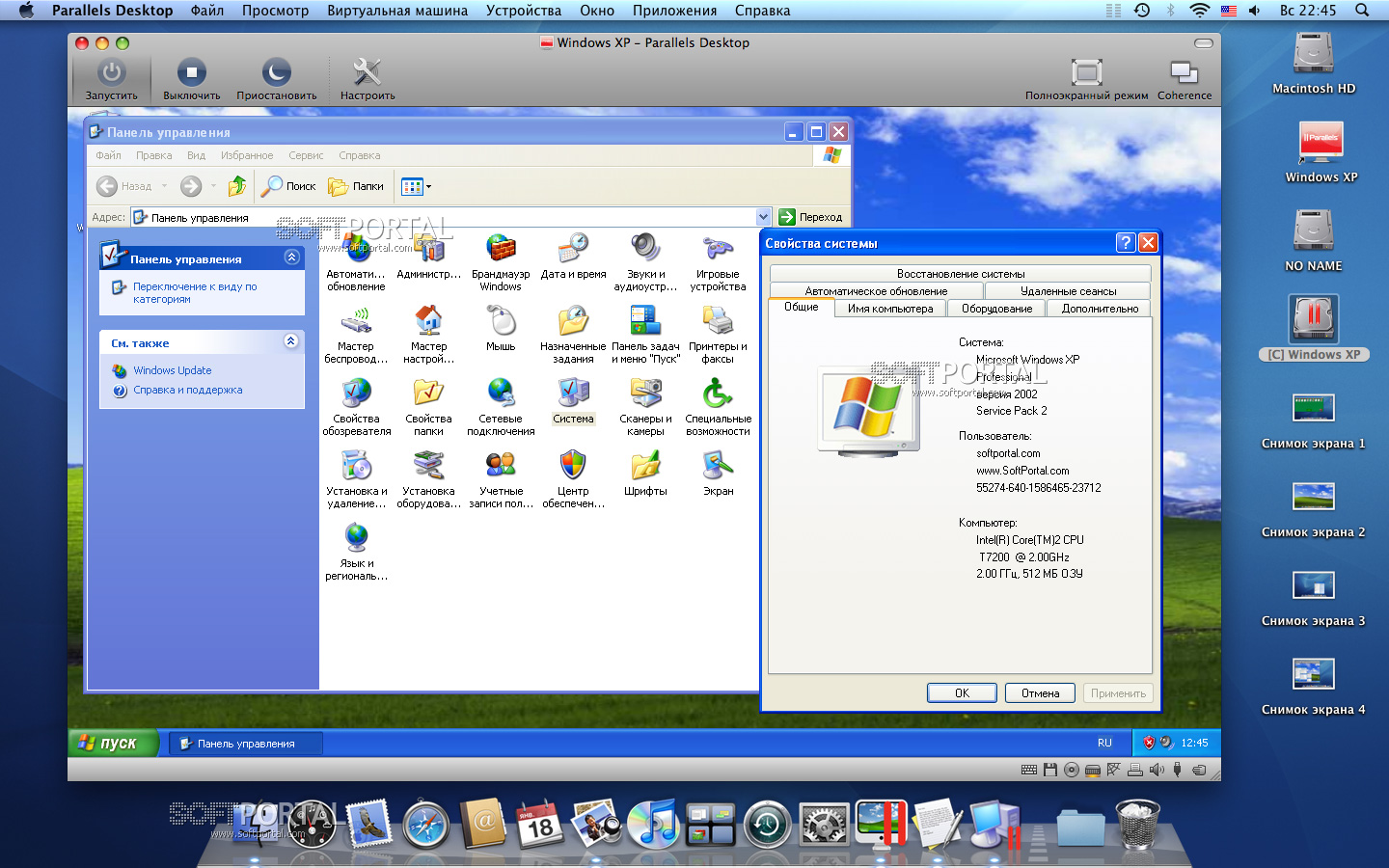Collapse the Панель управления side pane
The width and height of the screenshot is (1389, 868).
coord(291,258)
